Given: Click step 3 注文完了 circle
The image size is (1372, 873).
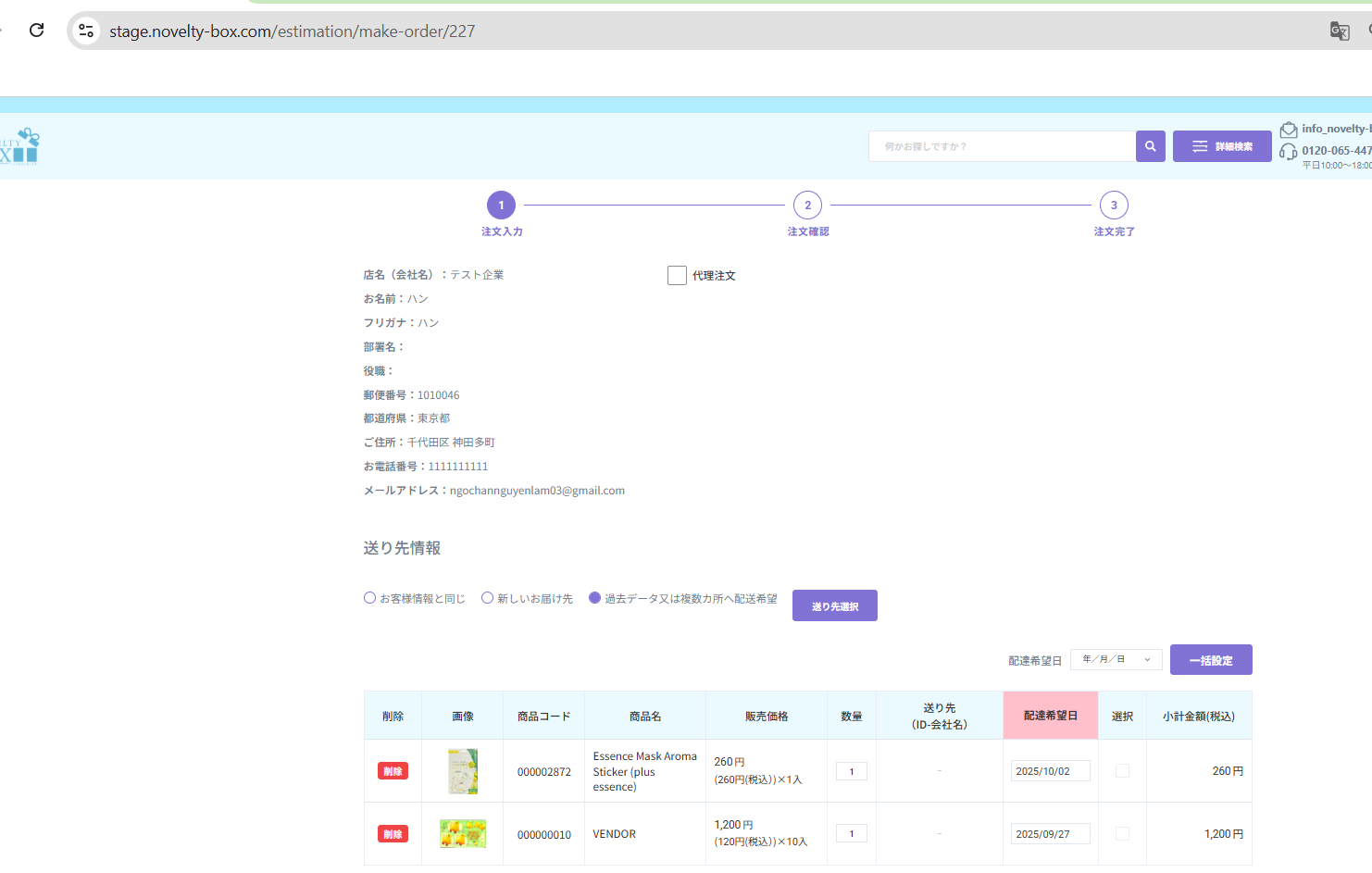Looking at the screenshot, I should tap(1113, 206).
